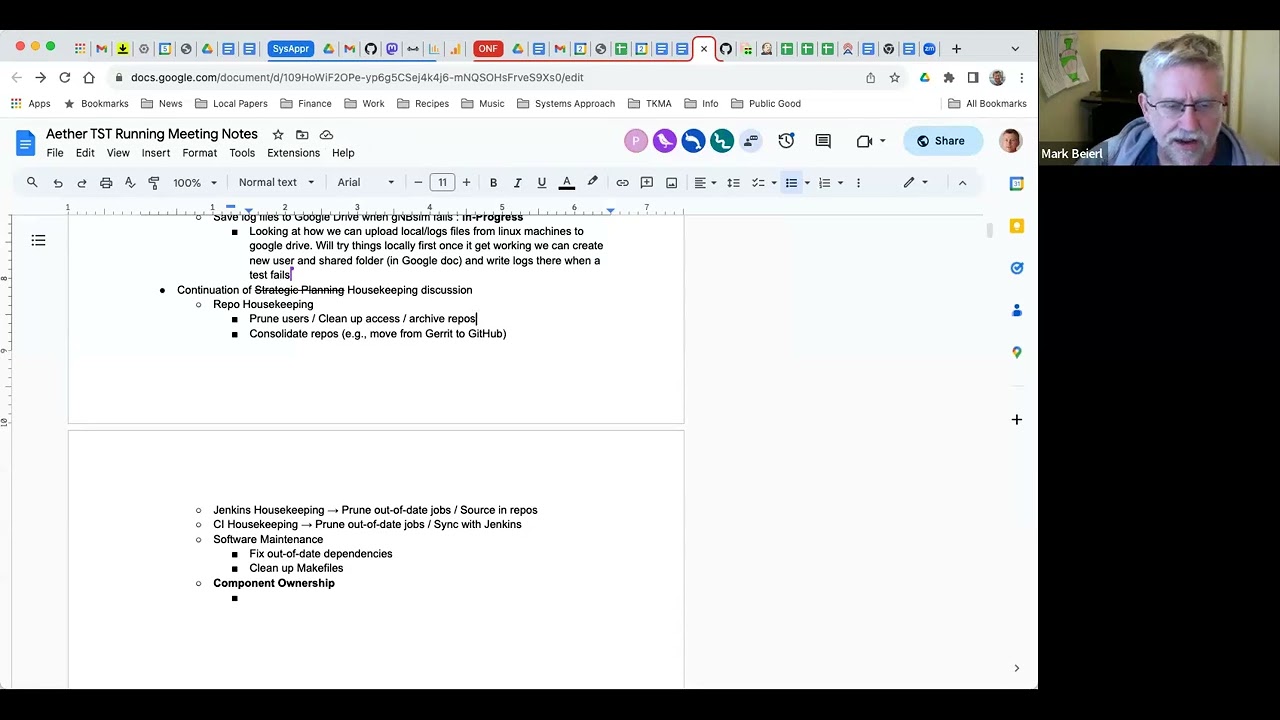Open the Edit menu
Screen dimensions: 1280x720
point(85,153)
